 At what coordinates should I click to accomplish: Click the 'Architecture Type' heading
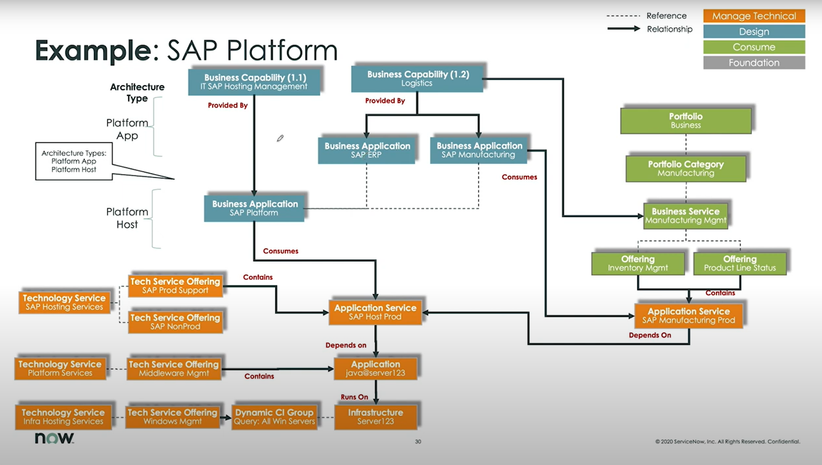tap(137, 92)
